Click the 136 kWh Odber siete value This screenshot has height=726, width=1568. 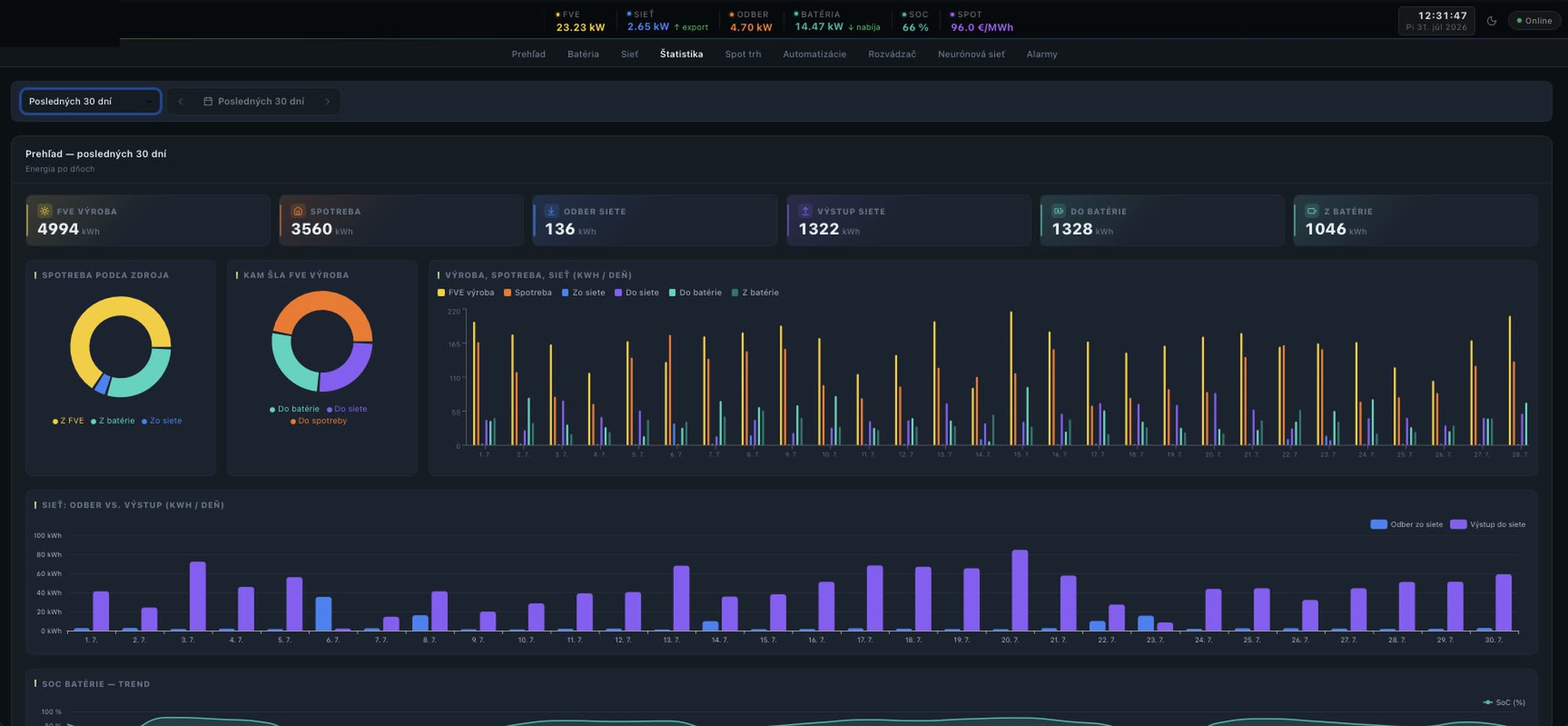(x=570, y=229)
